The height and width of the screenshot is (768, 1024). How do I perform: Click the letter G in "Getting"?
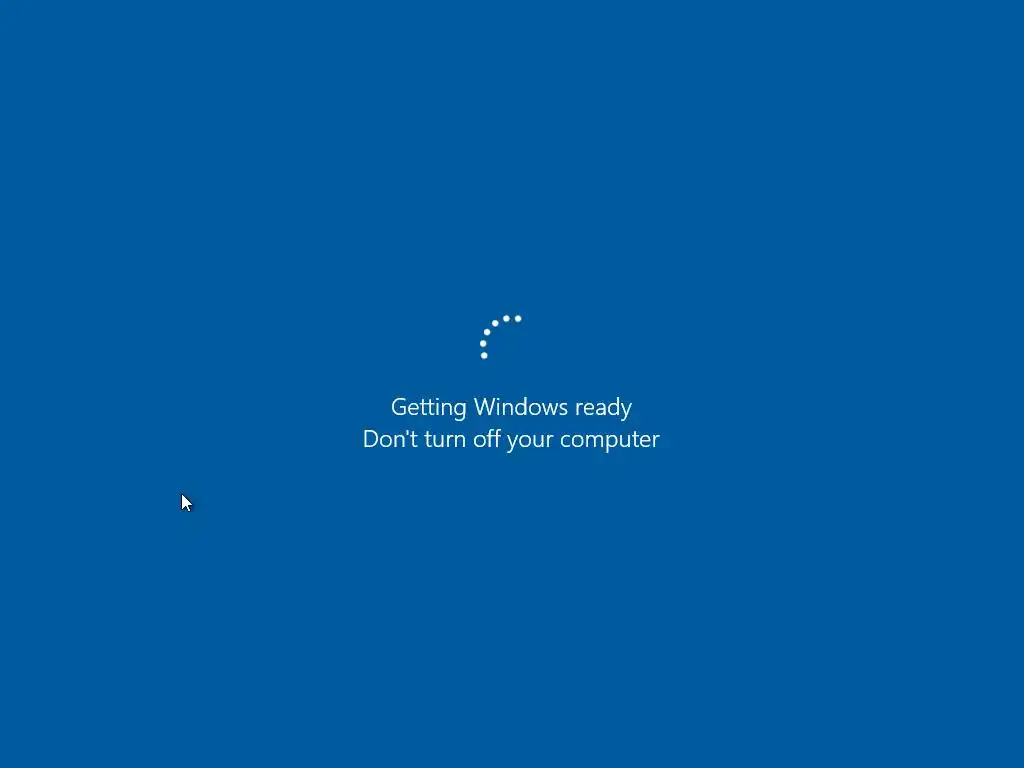(400, 407)
